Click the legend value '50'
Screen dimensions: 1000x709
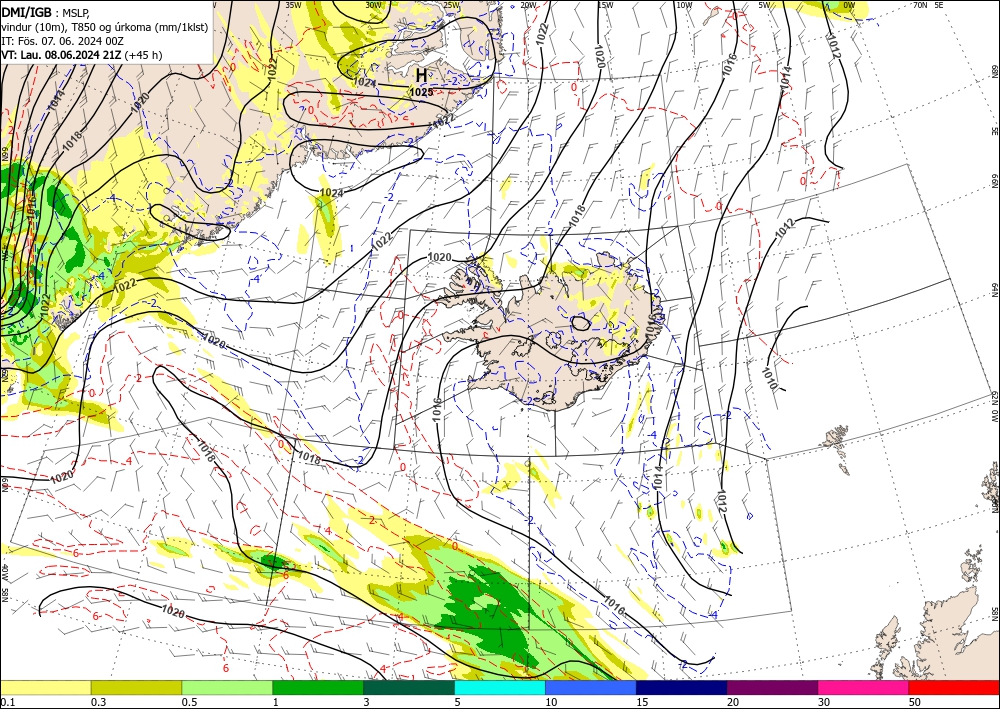tap(915, 702)
